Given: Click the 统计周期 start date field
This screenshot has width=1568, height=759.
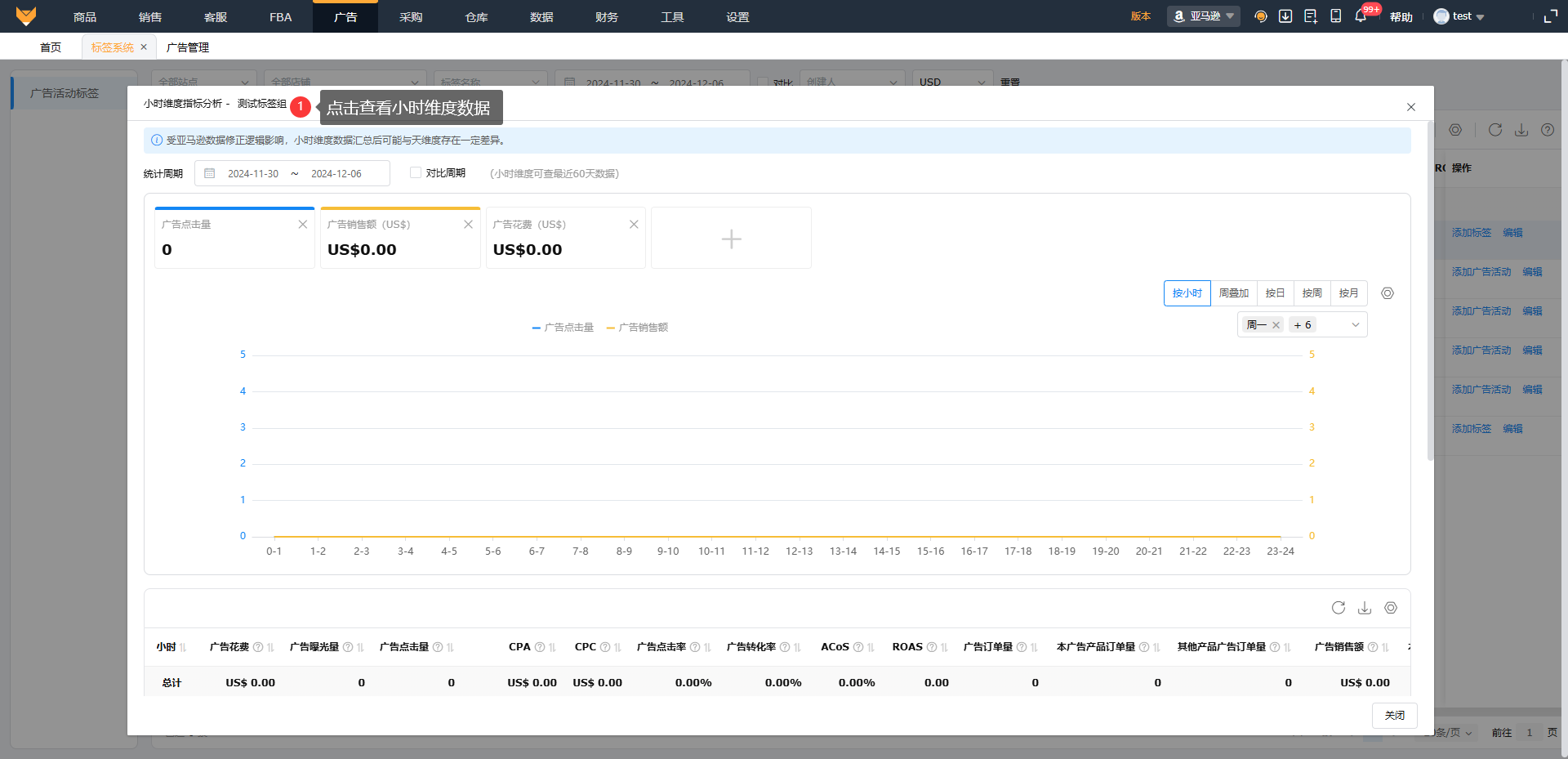Looking at the screenshot, I should coord(253,174).
